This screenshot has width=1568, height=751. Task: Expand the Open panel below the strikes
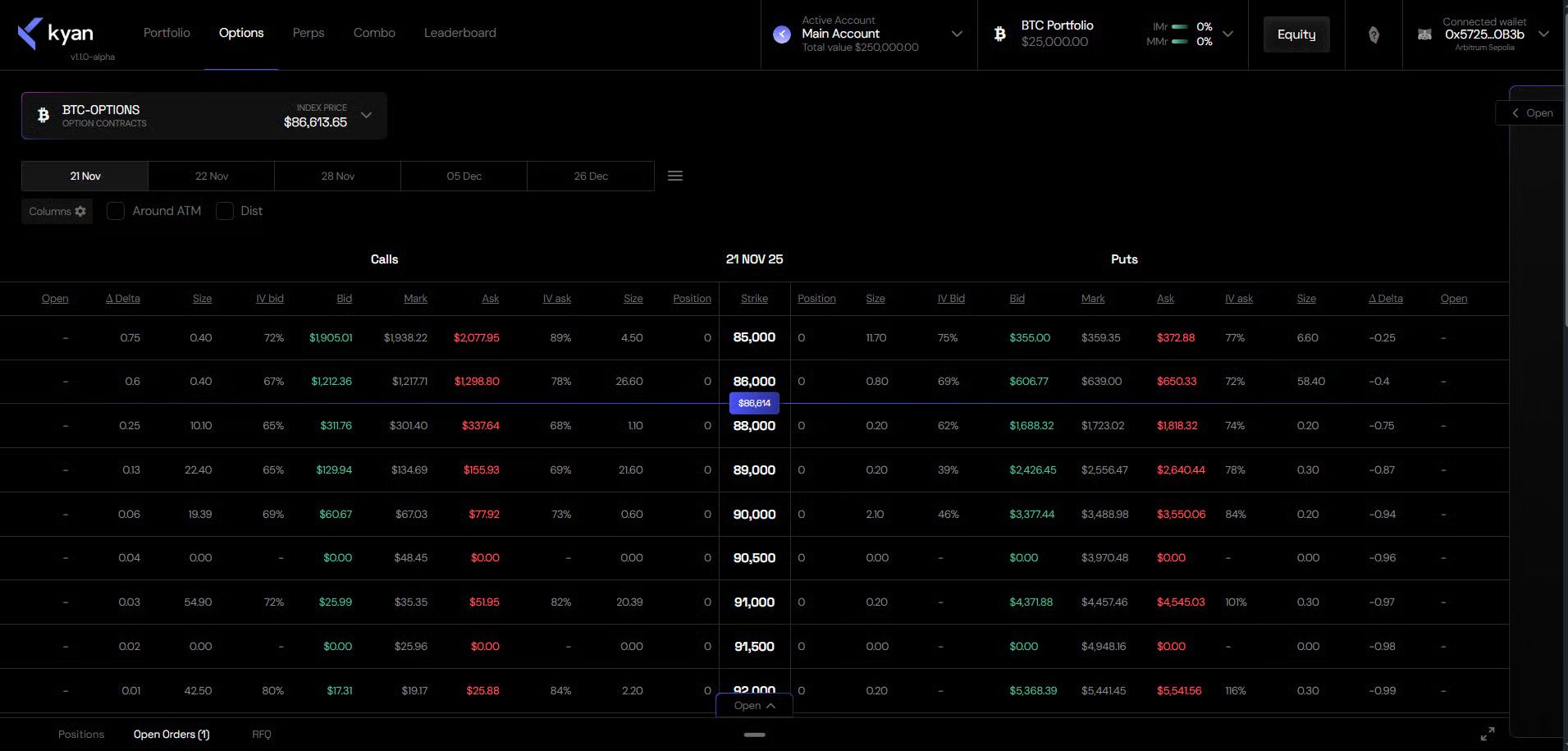coord(754,705)
